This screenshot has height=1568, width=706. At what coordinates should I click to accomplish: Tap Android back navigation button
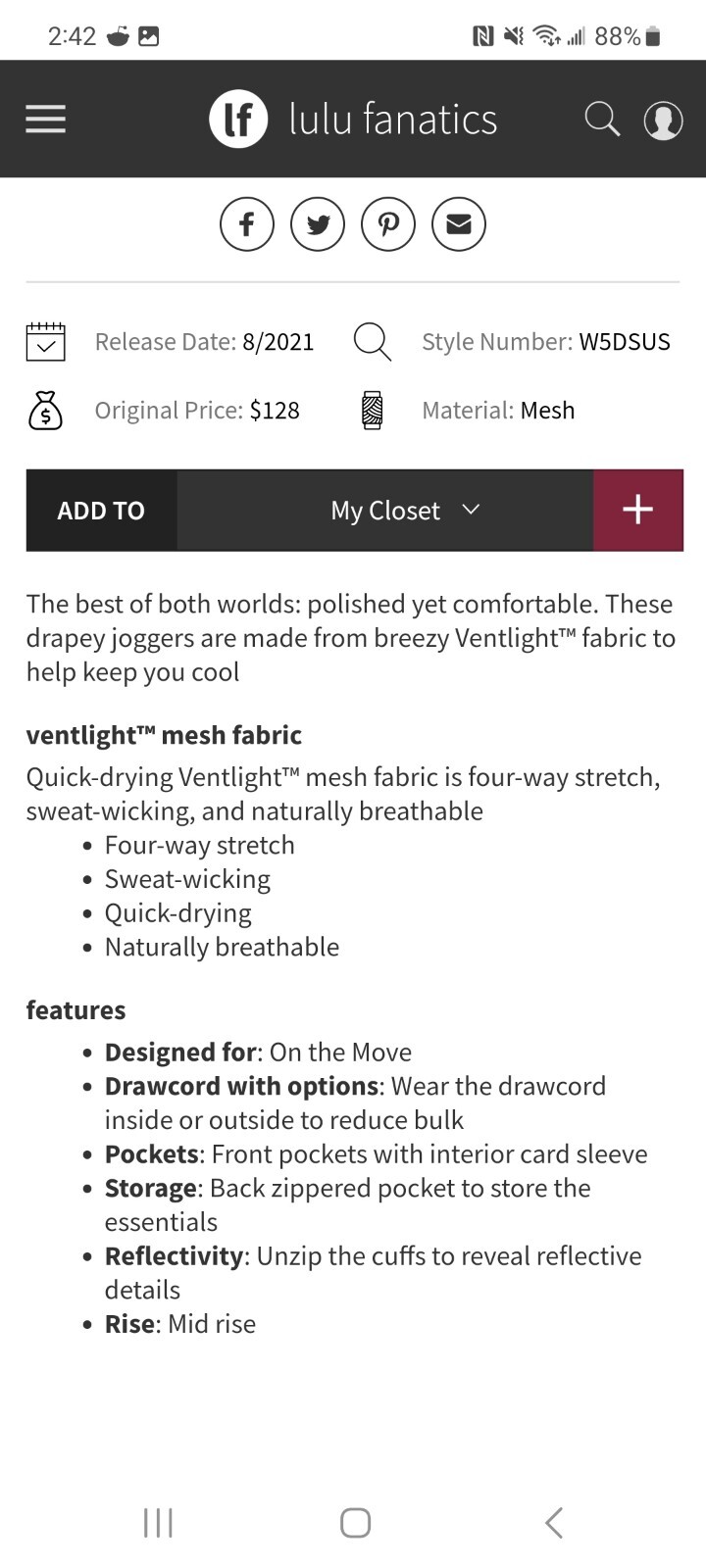554,1522
